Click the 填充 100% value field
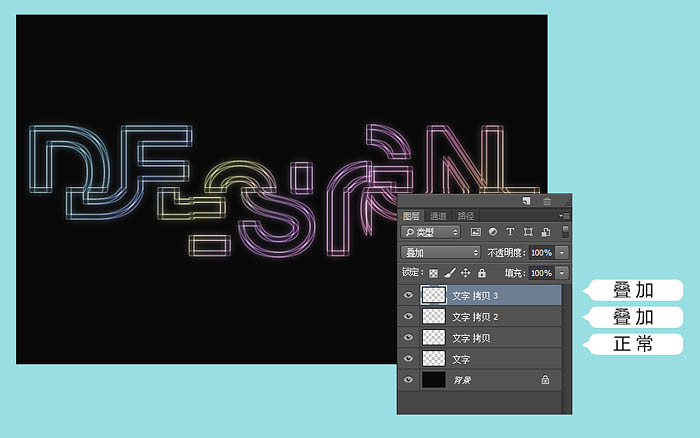This screenshot has width=700, height=438. pos(542,273)
